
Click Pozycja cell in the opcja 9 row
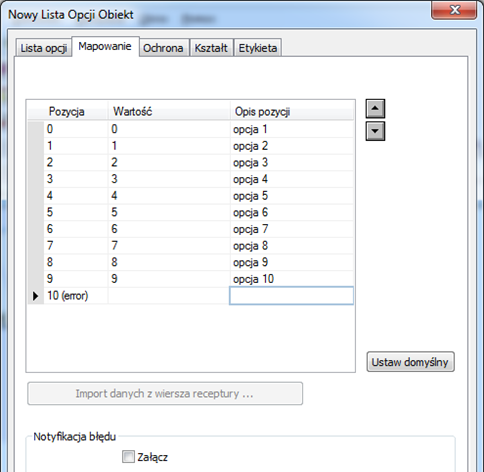[x=76, y=262]
